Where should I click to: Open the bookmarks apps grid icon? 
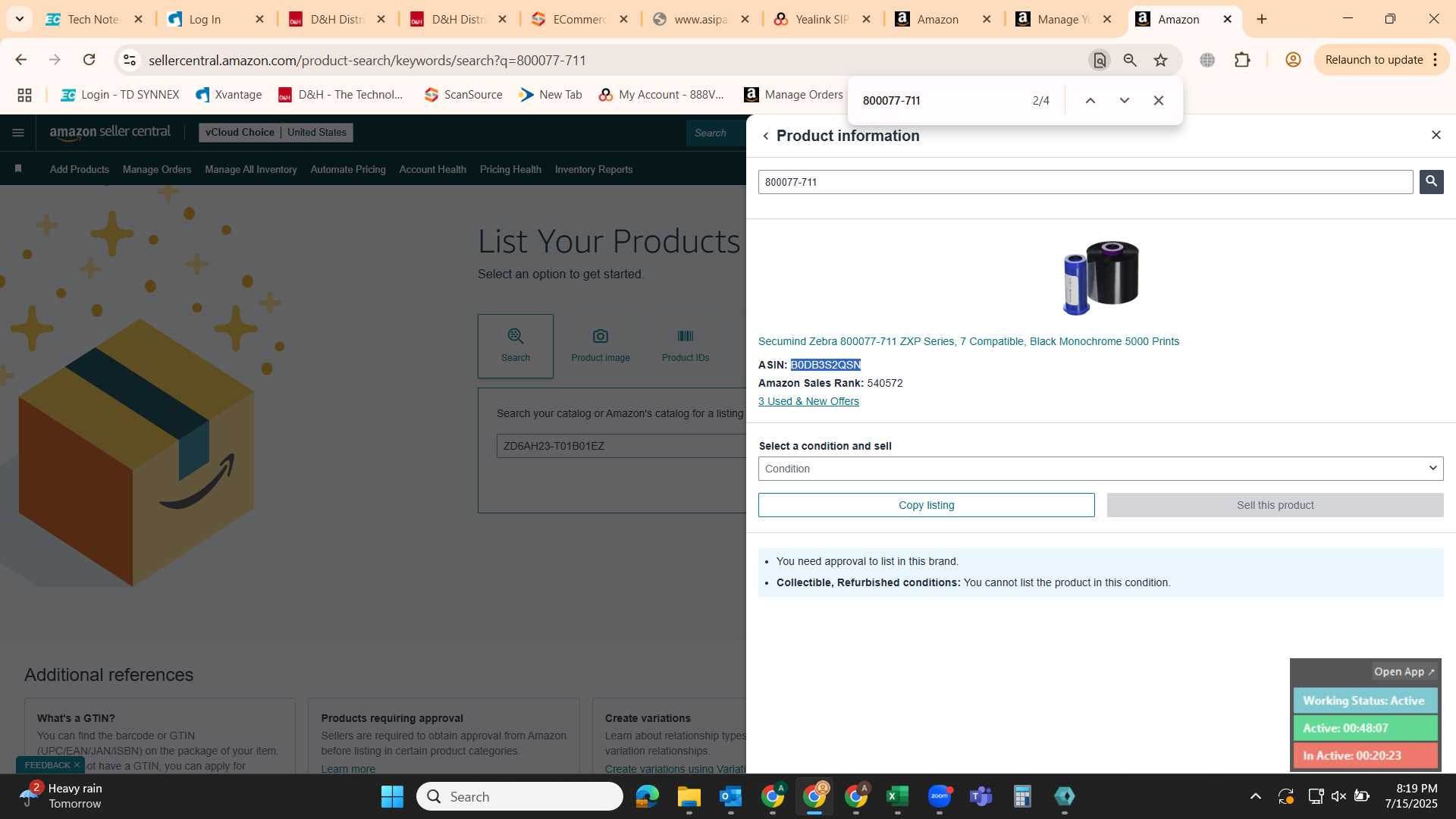pyautogui.click(x=24, y=95)
